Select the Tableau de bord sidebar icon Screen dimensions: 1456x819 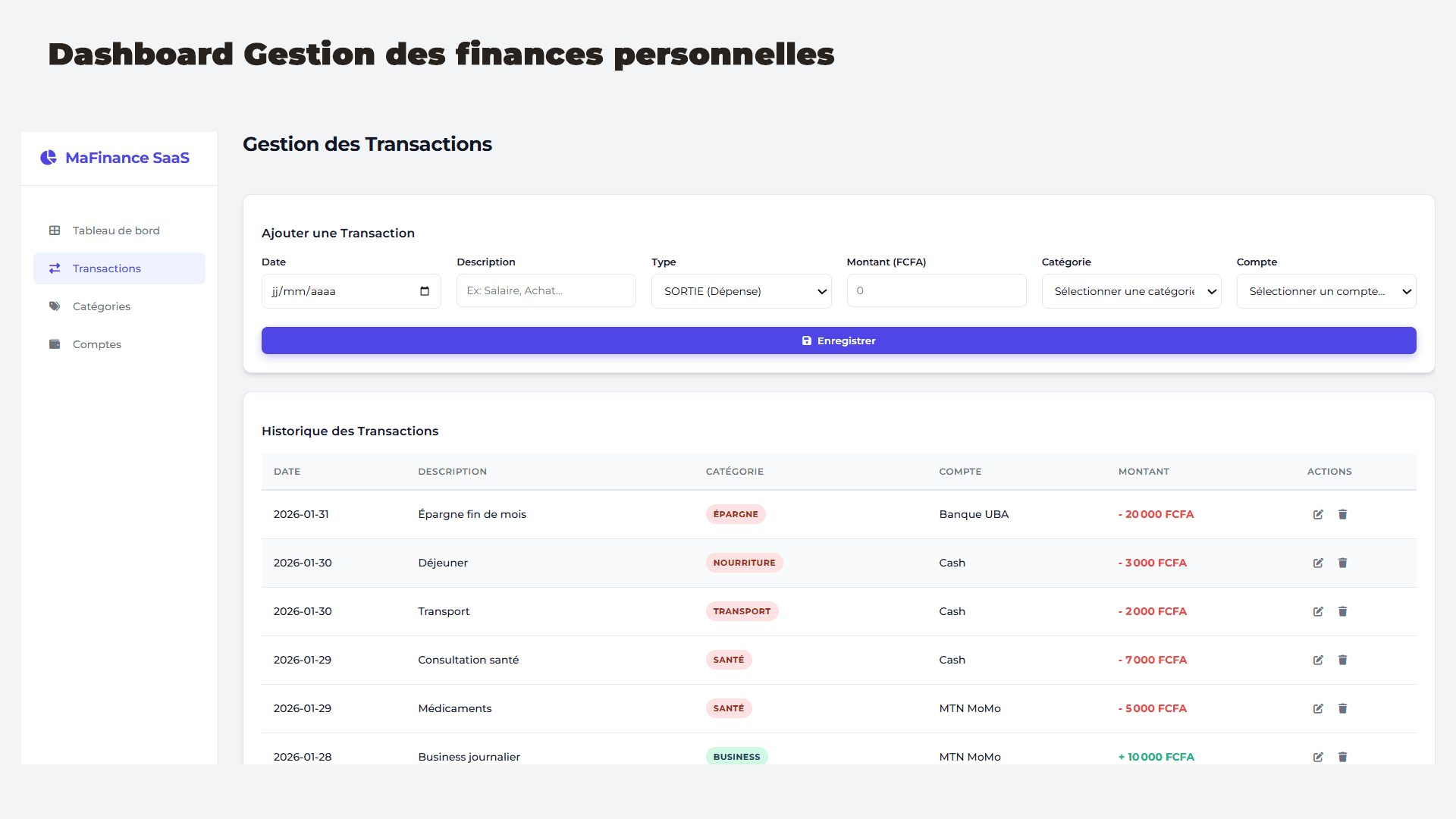pyautogui.click(x=54, y=230)
